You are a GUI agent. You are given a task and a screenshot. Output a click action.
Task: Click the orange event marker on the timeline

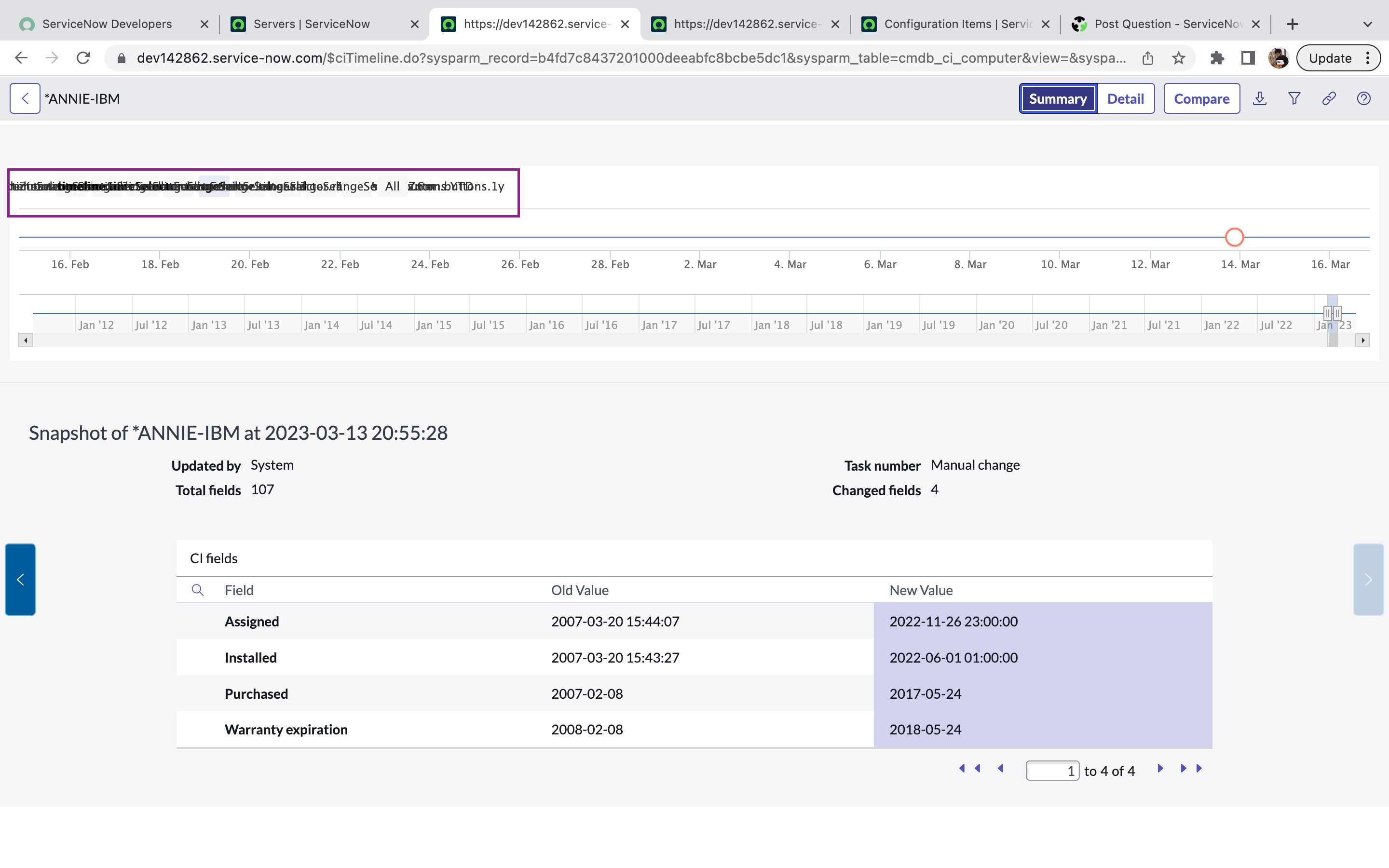[x=1234, y=236]
